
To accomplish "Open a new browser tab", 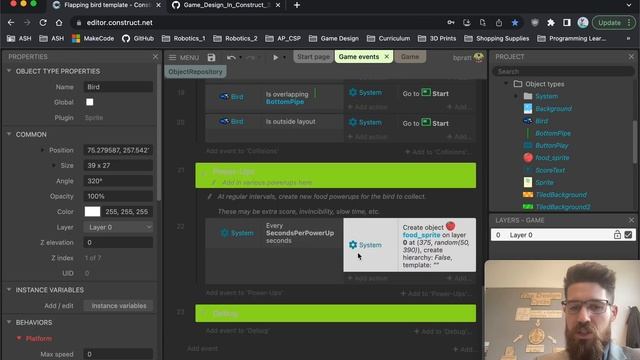I will pos(297,5).
